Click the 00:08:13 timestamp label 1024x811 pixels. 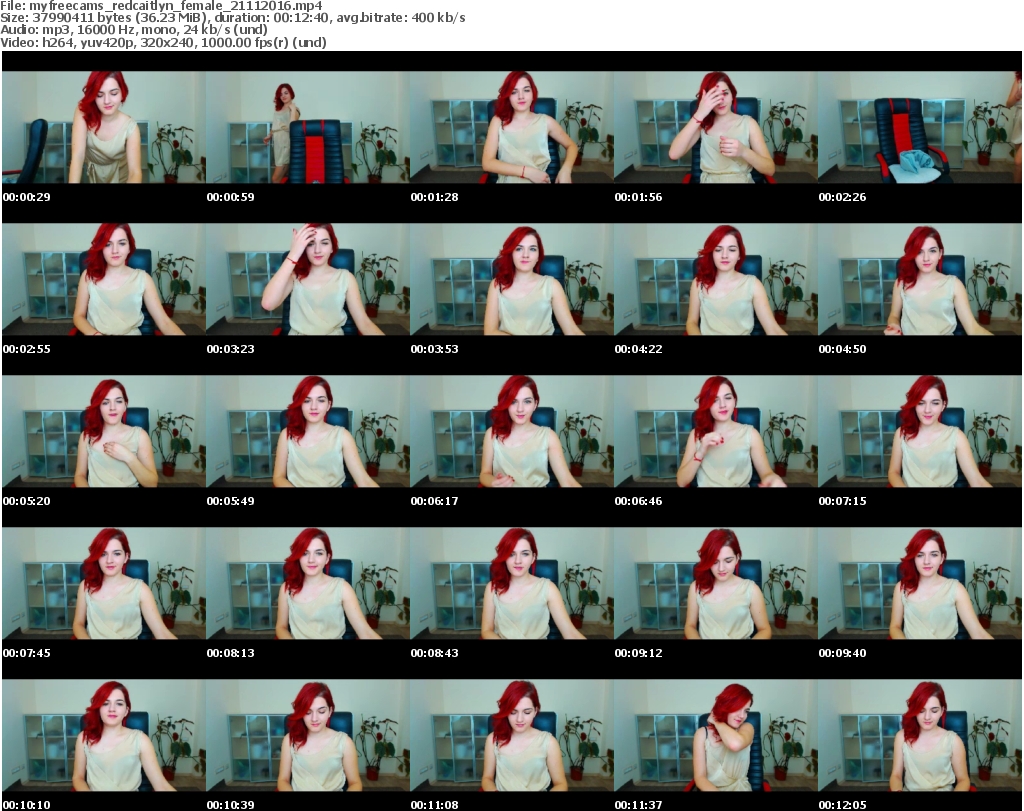click(x=231, y=653)
